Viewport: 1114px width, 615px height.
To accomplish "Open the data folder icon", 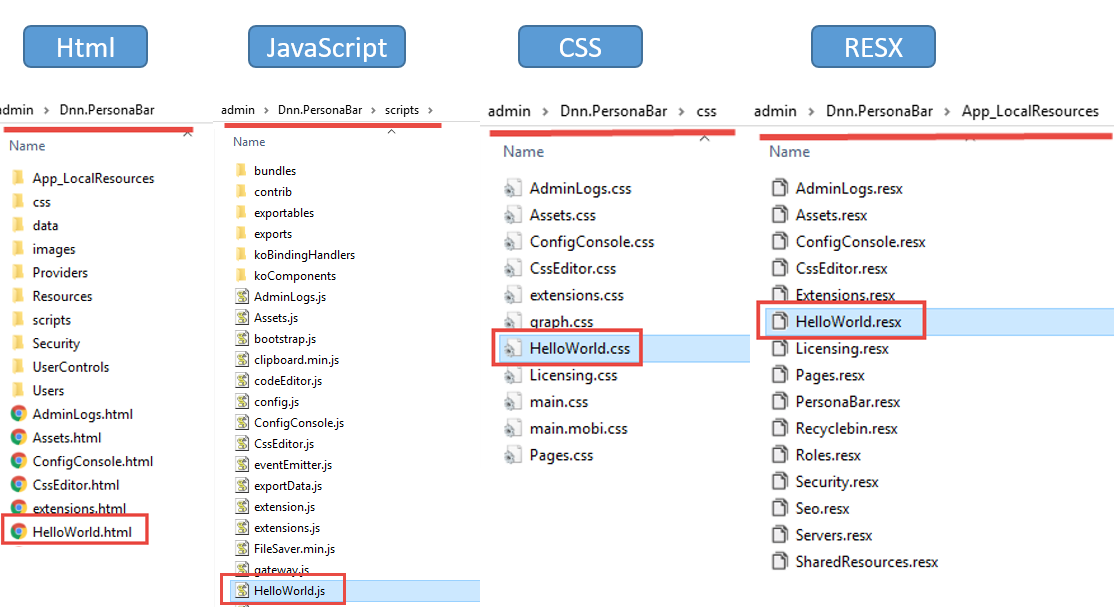I will [x=18, y=225].
